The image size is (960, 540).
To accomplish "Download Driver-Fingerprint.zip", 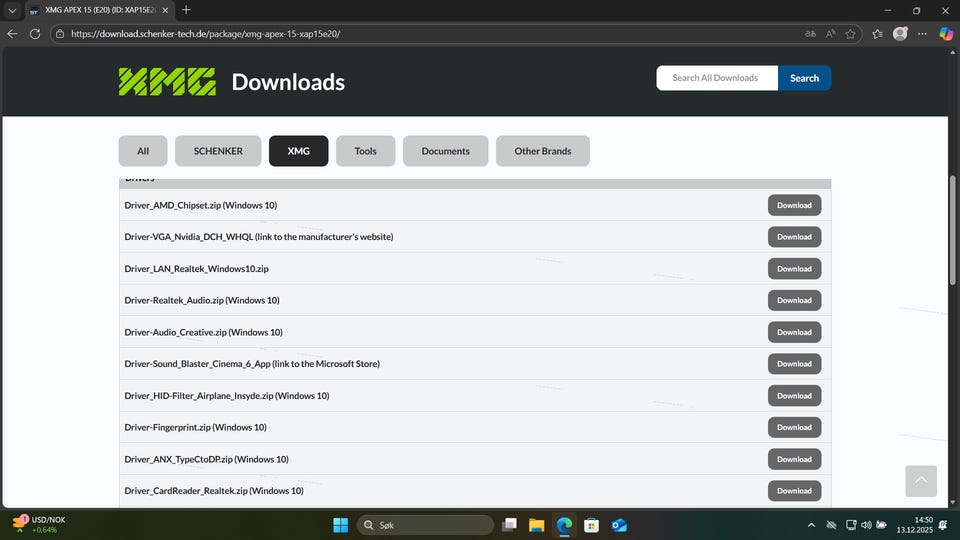I will tap(795, 428).
